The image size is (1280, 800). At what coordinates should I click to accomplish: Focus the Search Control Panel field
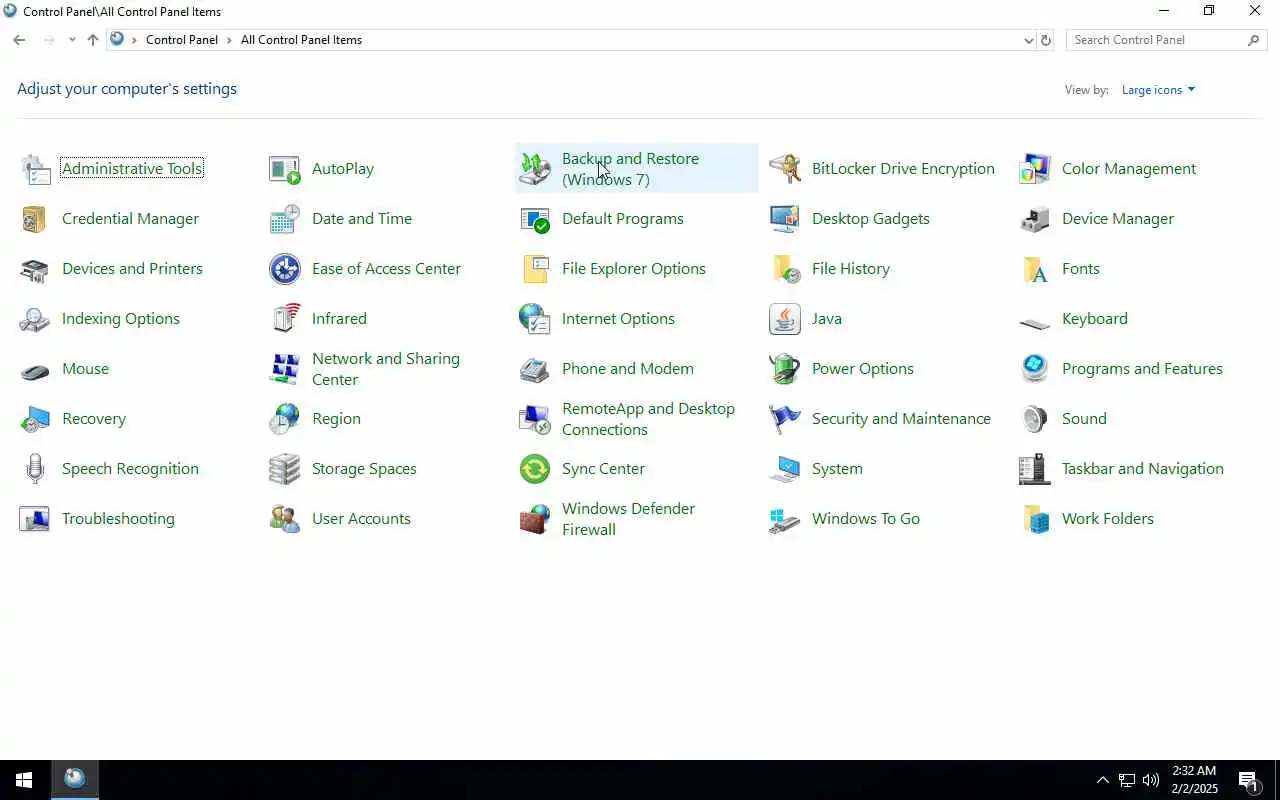coord(1156,40)
